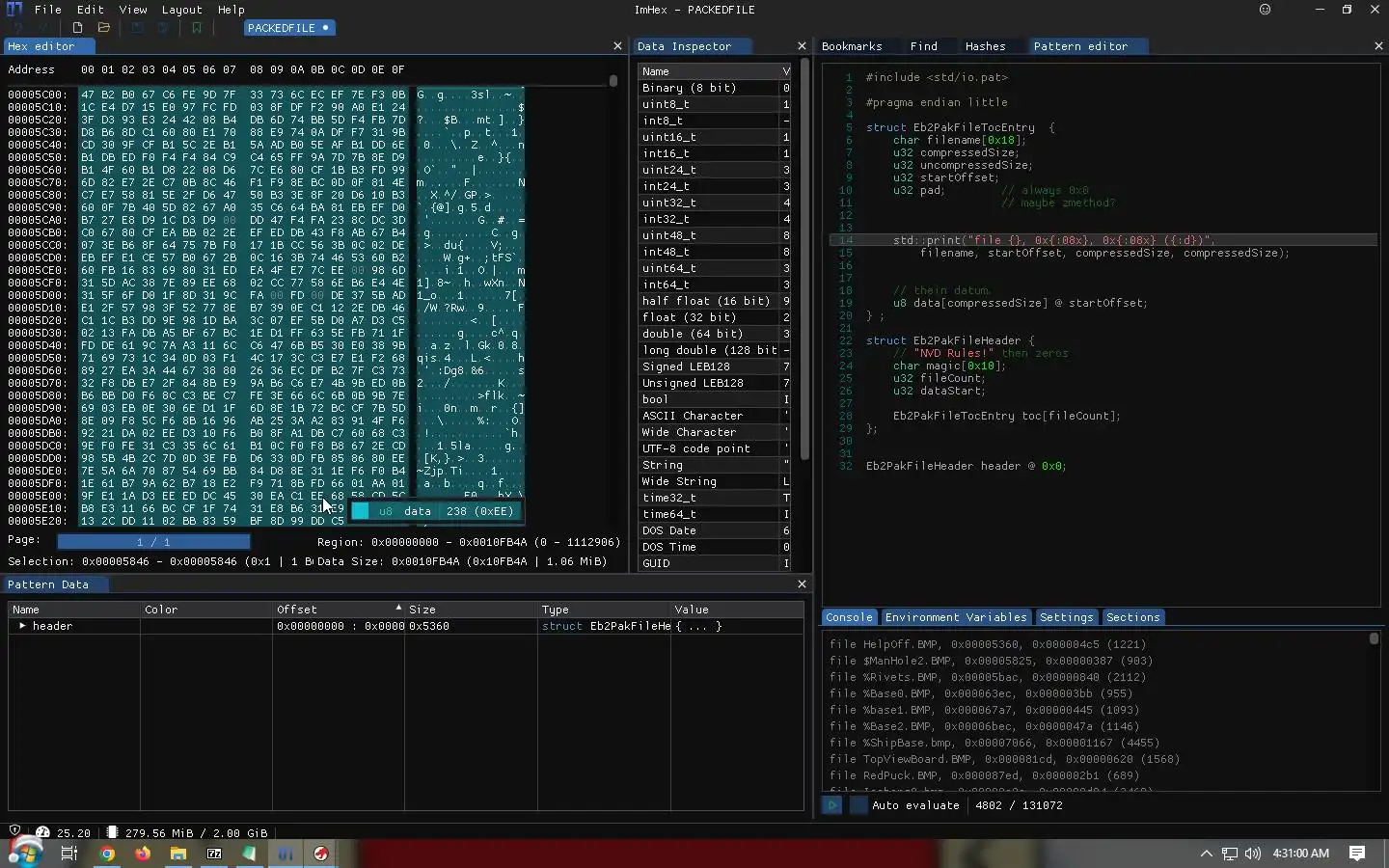Open the File menu

click(47, 10)
